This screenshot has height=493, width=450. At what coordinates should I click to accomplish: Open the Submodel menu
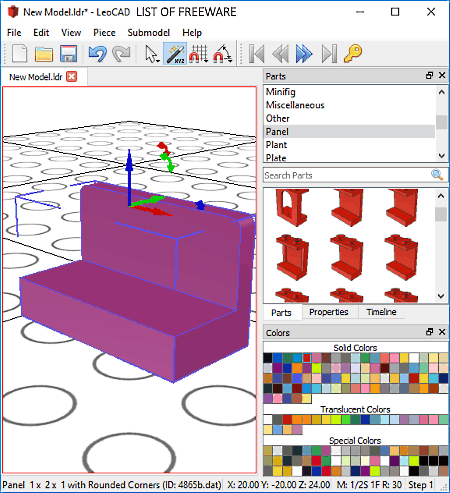(149, 33)
